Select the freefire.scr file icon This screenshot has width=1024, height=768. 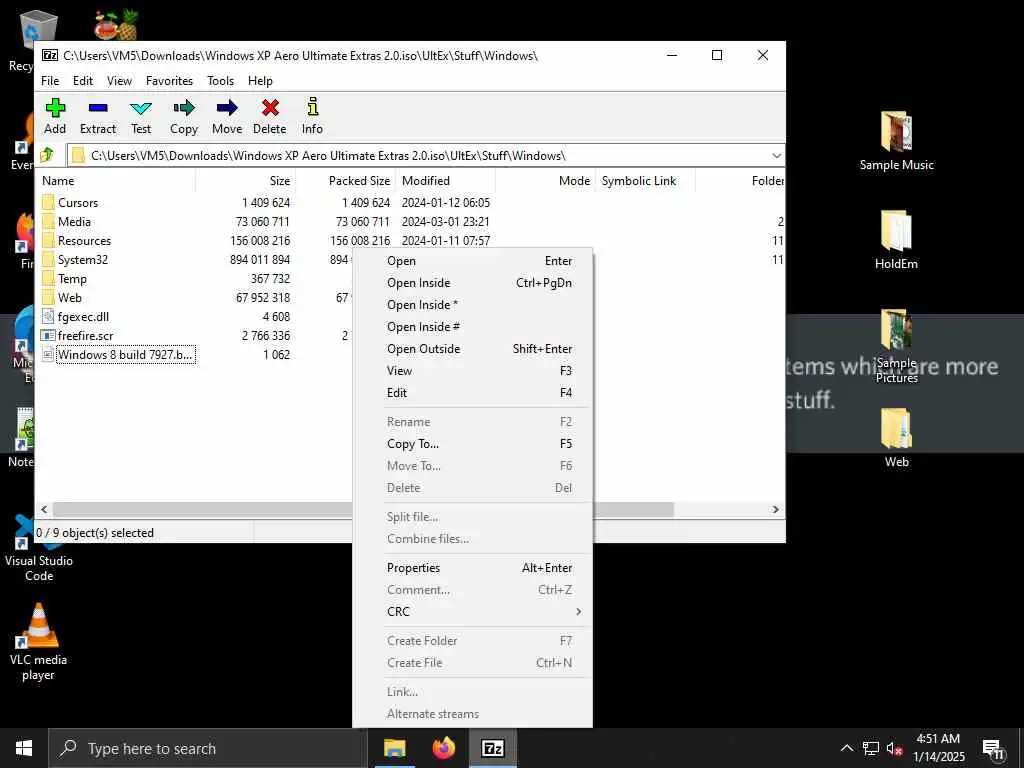tap(48, 336)
